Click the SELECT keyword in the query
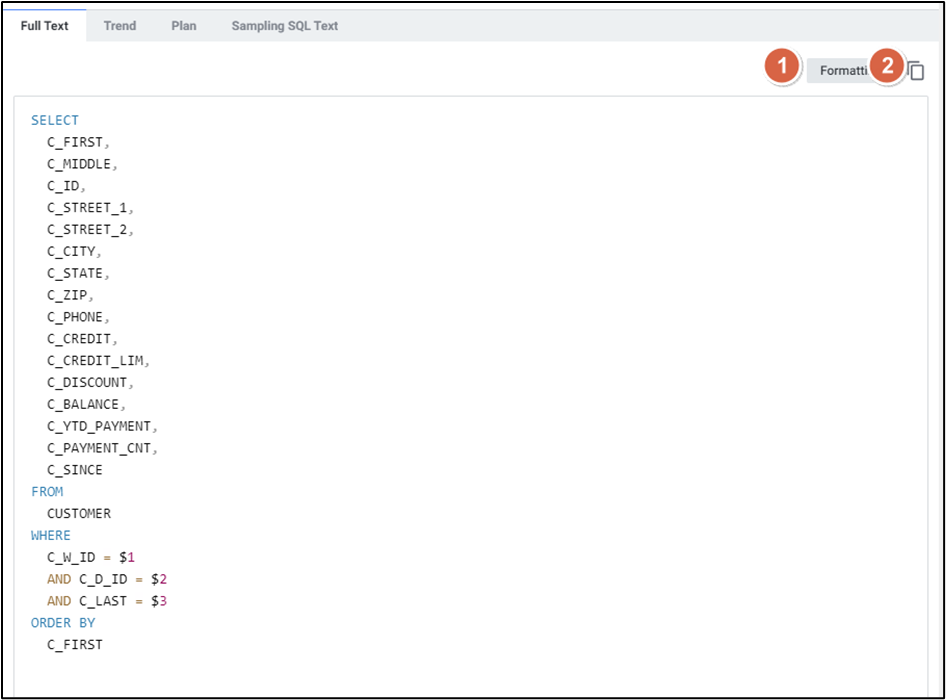Screen dimensions: 946x700 [54, 120]
